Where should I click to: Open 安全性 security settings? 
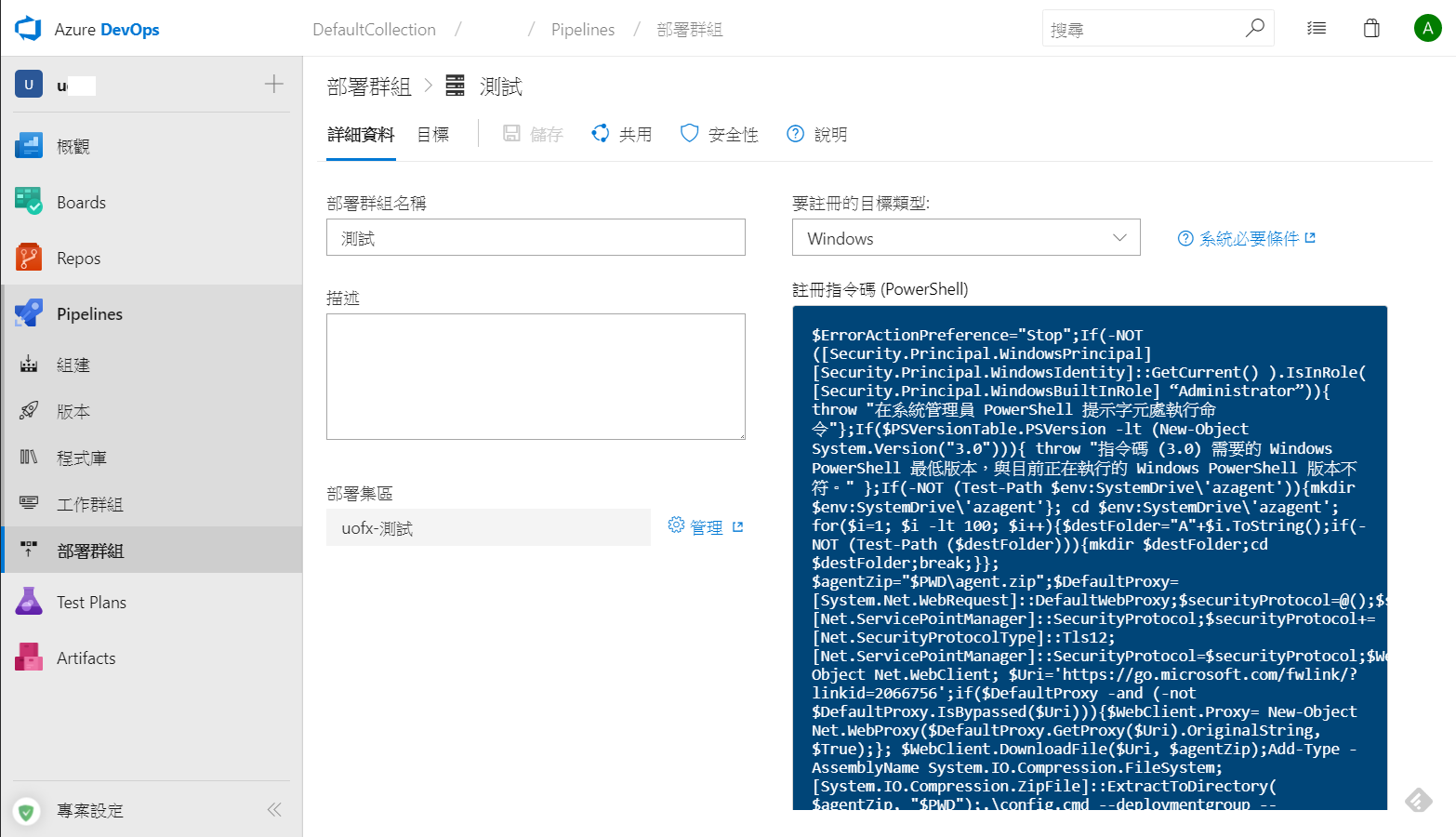(x=720, y=134)
